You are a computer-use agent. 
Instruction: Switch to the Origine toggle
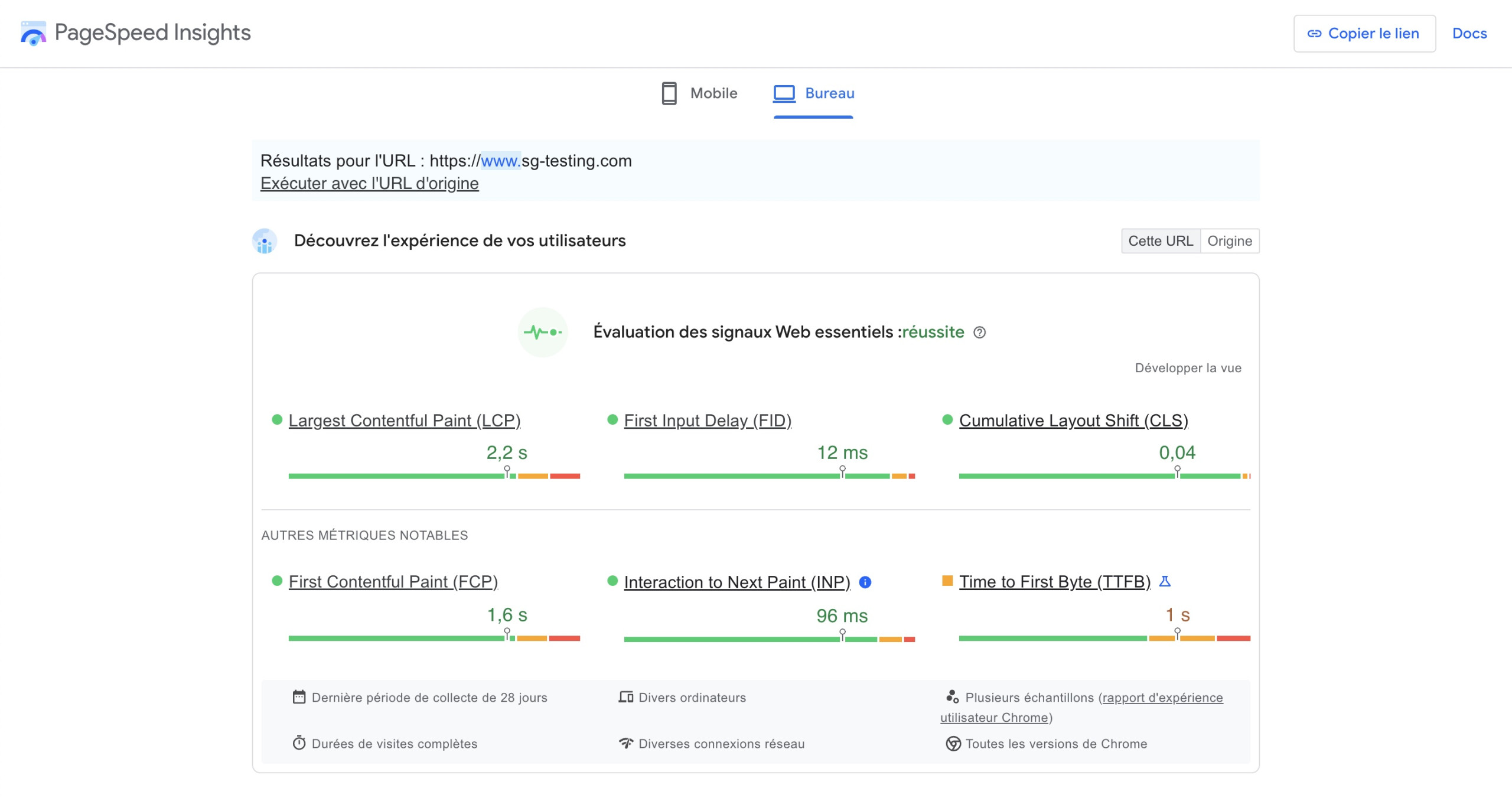tap(1230, 241)
